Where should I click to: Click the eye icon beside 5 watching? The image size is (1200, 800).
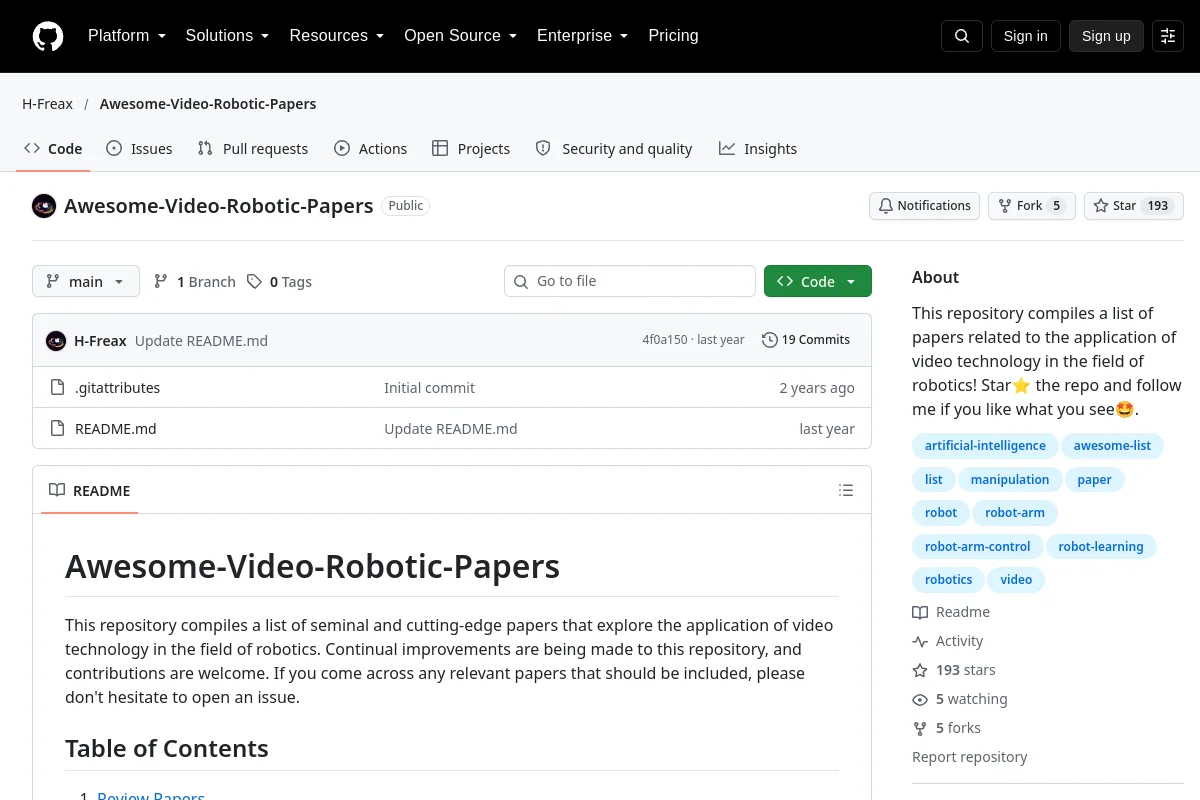(920, 699)
